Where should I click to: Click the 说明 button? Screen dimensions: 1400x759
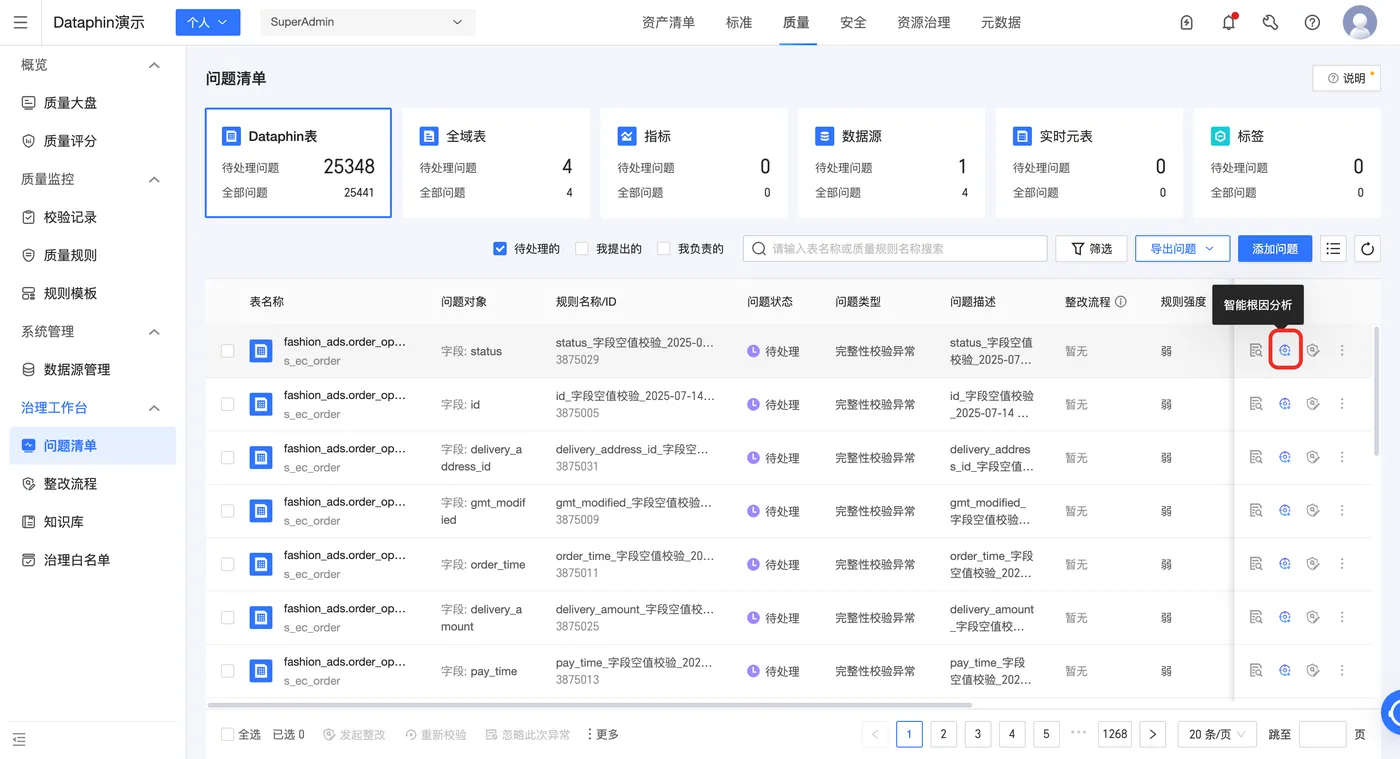[x=1346, y=78]
